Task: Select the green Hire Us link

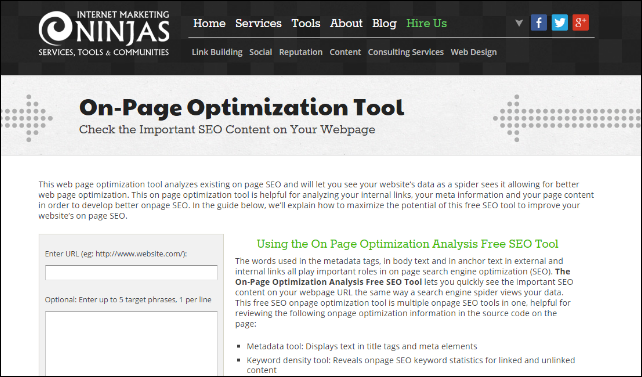Action: [x=427, y=23]
